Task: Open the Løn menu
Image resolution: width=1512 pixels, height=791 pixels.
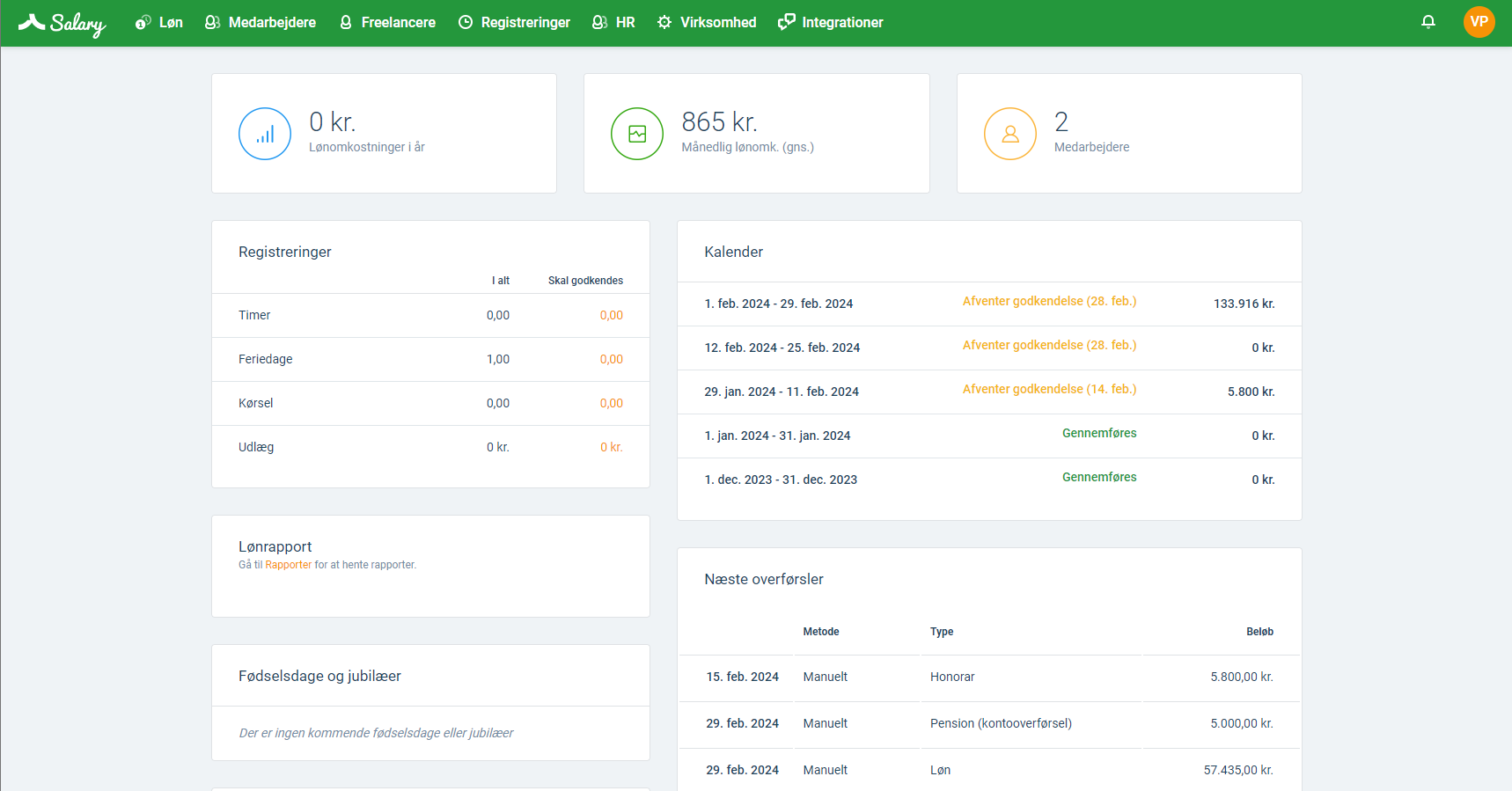Action: [159, 22]
